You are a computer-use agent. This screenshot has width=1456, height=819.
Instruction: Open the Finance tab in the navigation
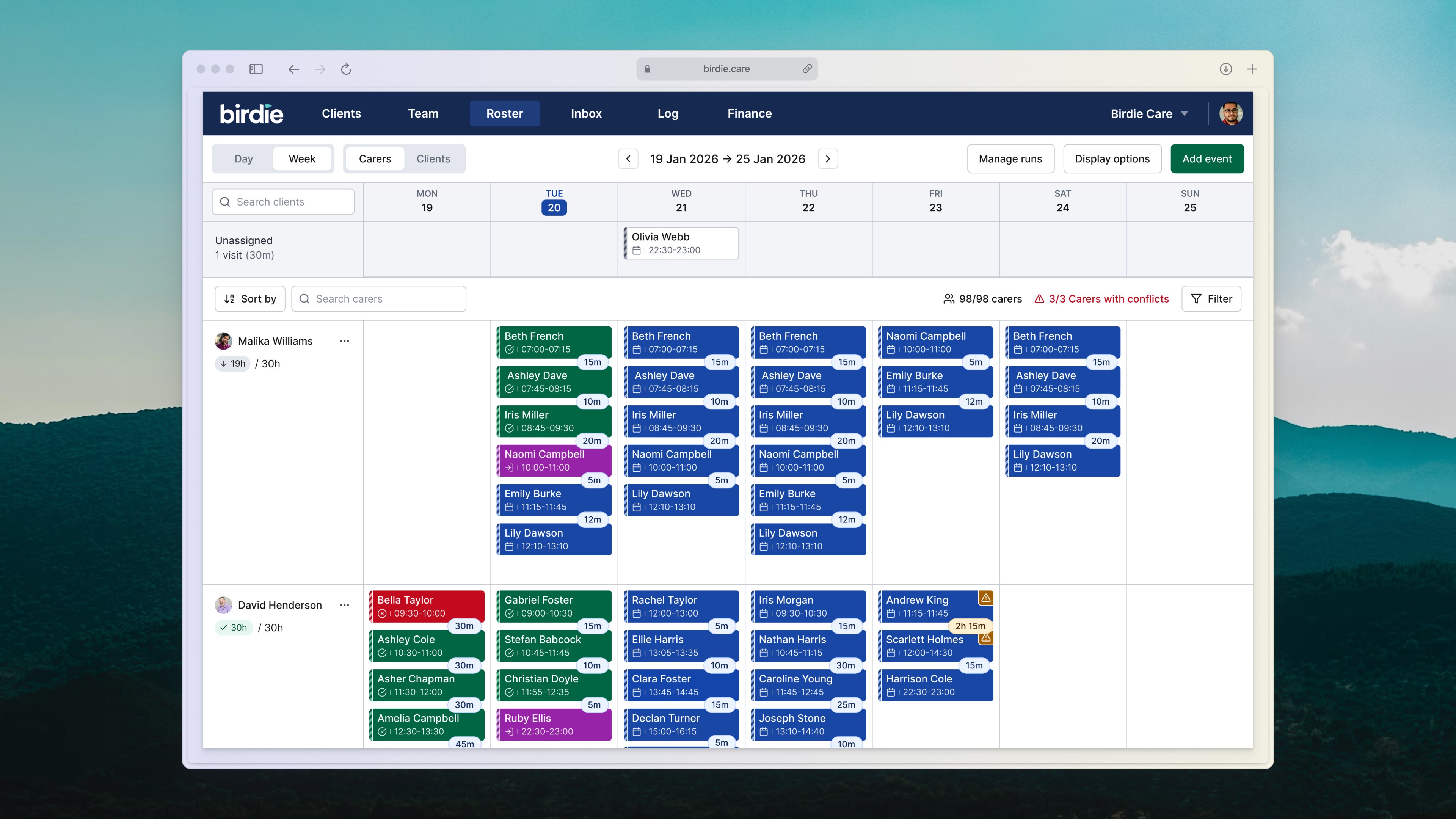click(x=750, y=114)
